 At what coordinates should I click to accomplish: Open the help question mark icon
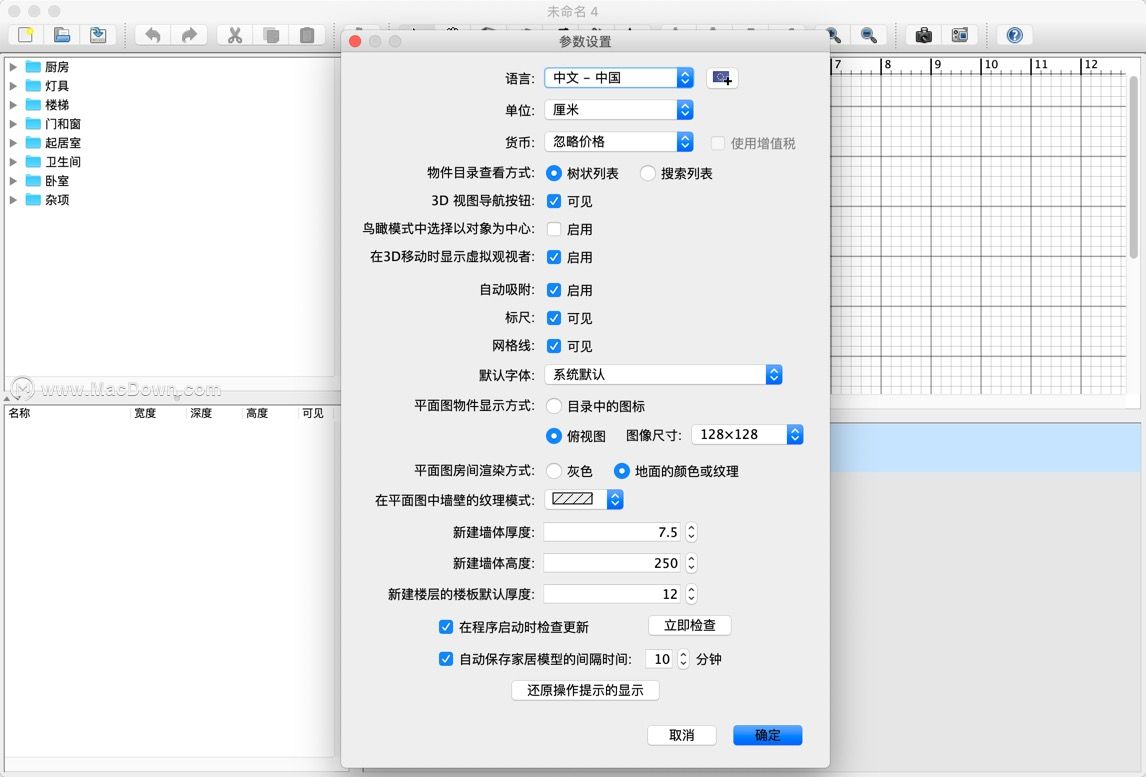tap(1014, 34)
